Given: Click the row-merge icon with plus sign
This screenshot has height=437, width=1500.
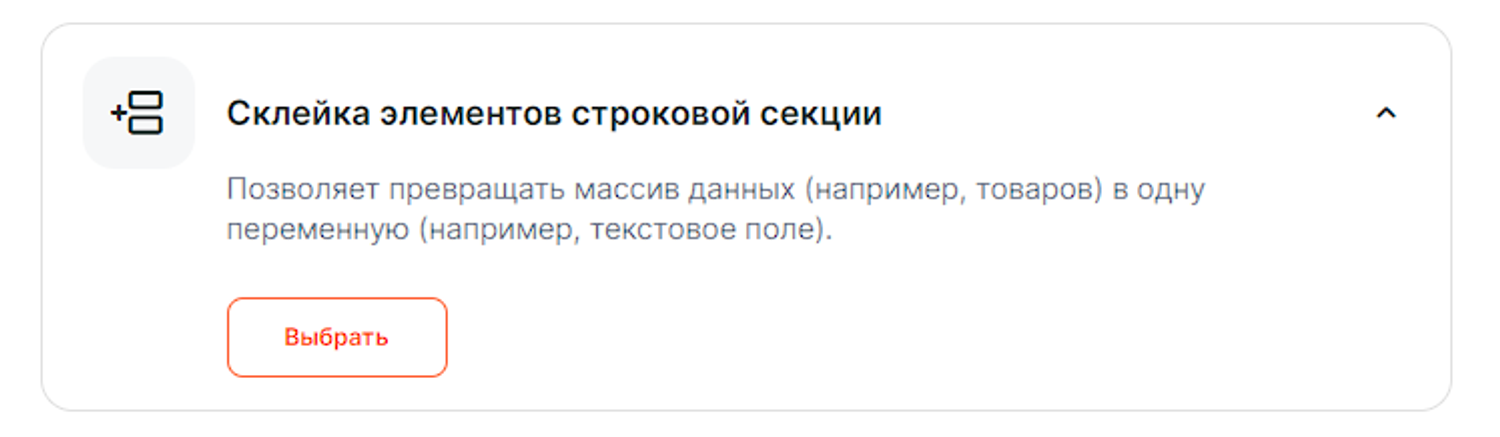Looking at the screenshot, I should point(137,113).
